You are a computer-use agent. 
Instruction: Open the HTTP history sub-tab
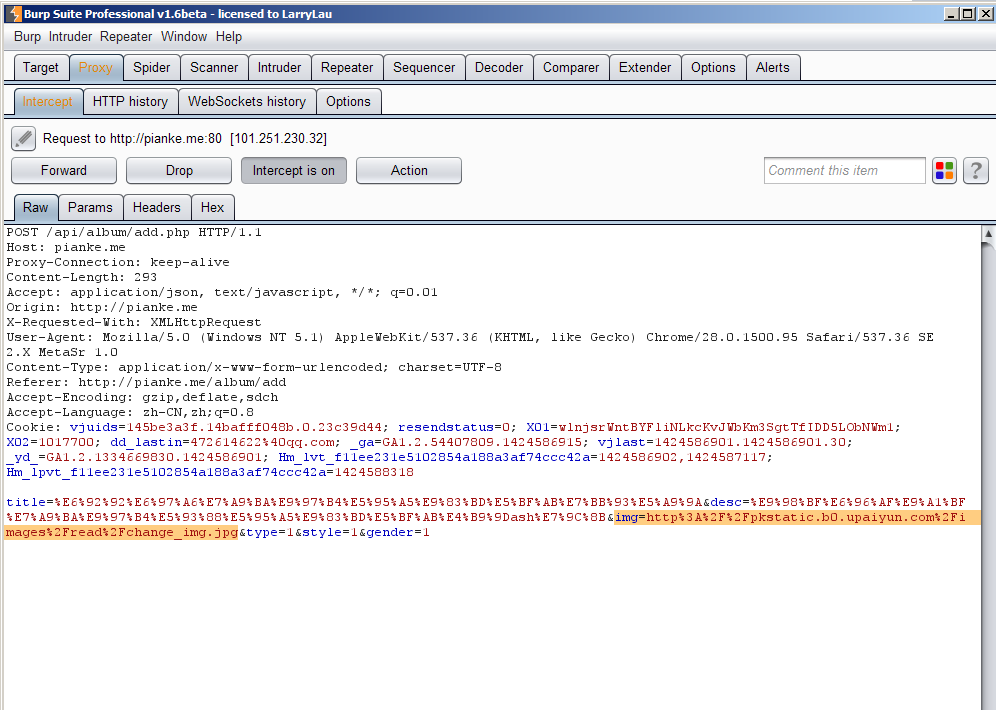130,102
